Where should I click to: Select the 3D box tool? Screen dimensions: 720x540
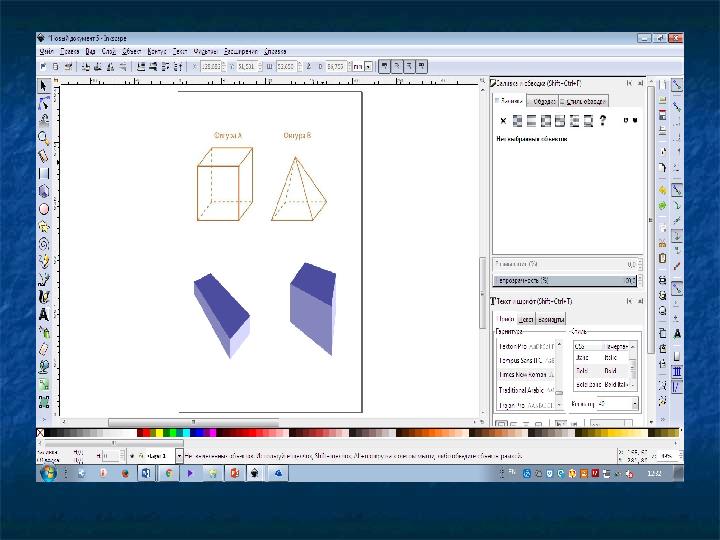[44, 191]
